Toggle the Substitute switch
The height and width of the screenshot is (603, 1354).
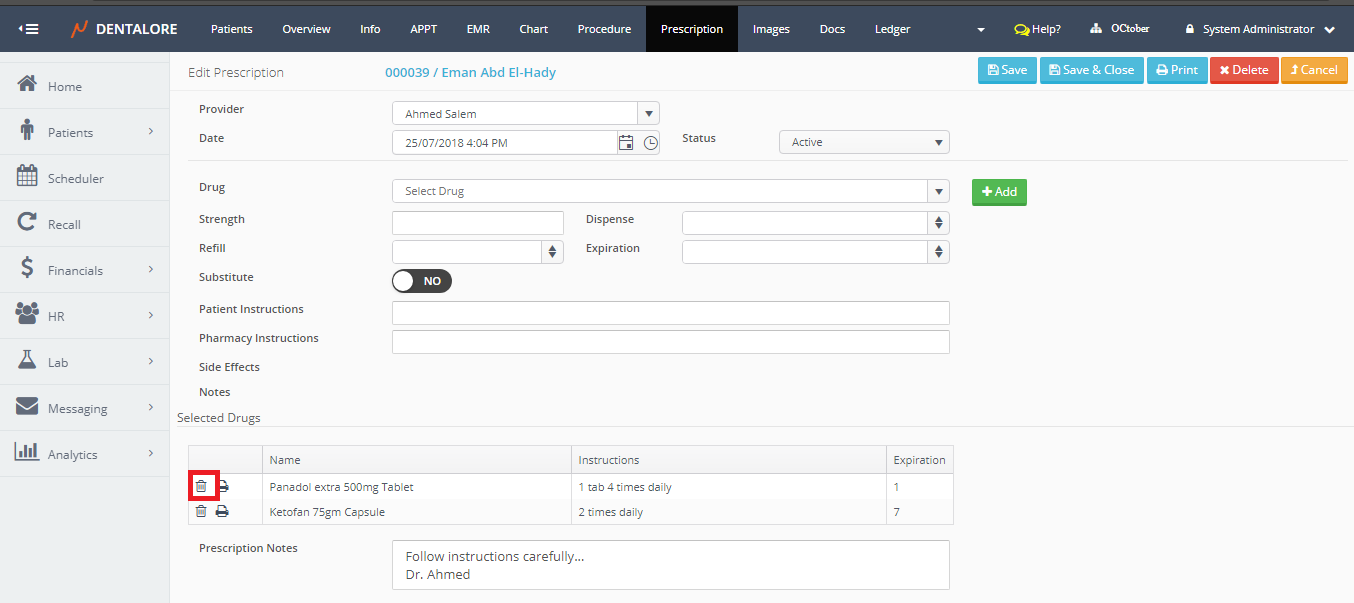422,281
